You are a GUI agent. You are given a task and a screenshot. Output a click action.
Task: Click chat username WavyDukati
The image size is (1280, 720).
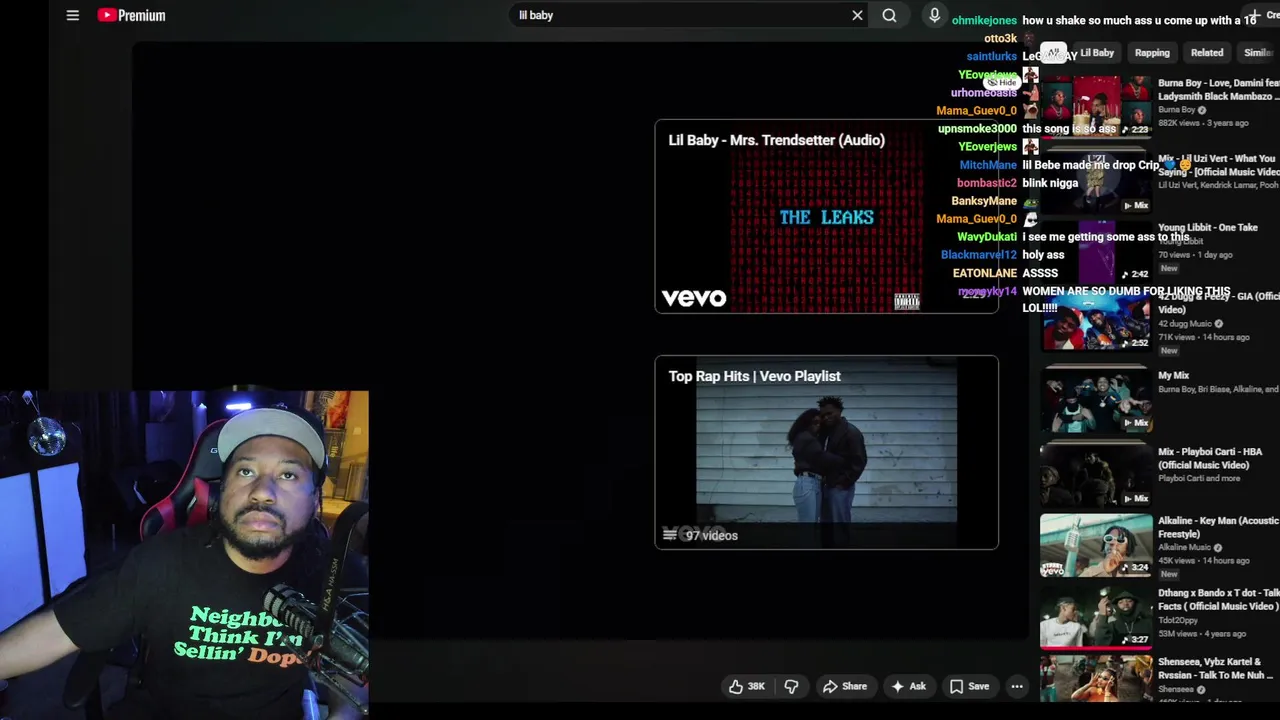pyautogui.click(x=987, y=237)
